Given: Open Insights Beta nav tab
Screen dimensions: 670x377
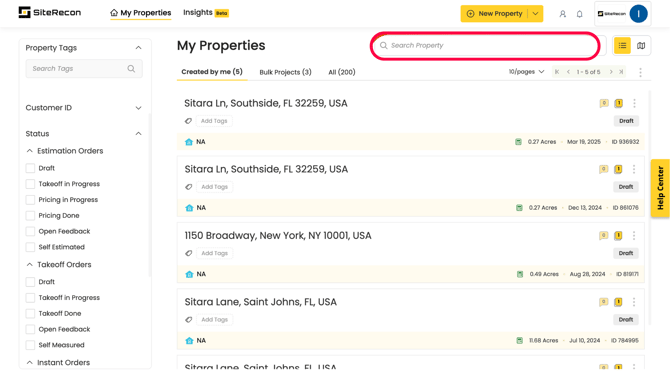Looking at the screenshot, I should 206,13.
